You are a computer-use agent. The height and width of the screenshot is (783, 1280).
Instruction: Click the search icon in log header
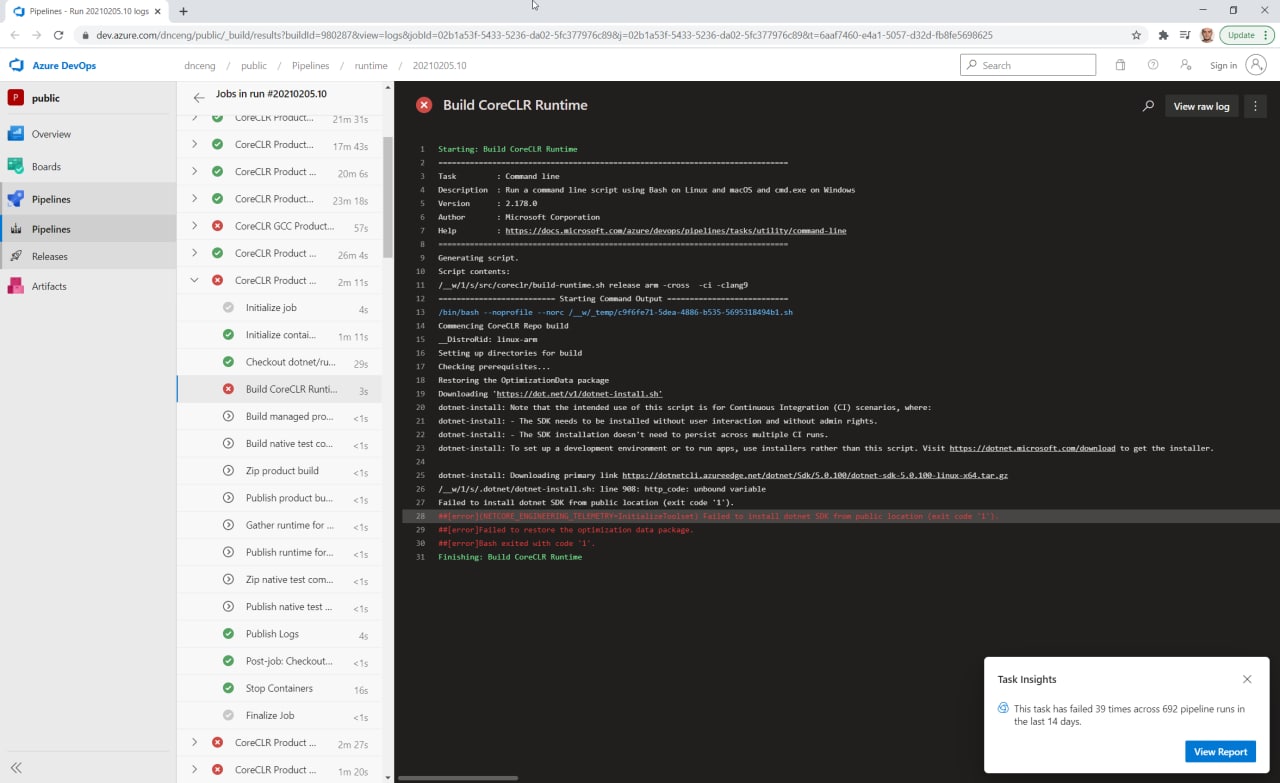pyautogui.click(x=1148, y=106)
